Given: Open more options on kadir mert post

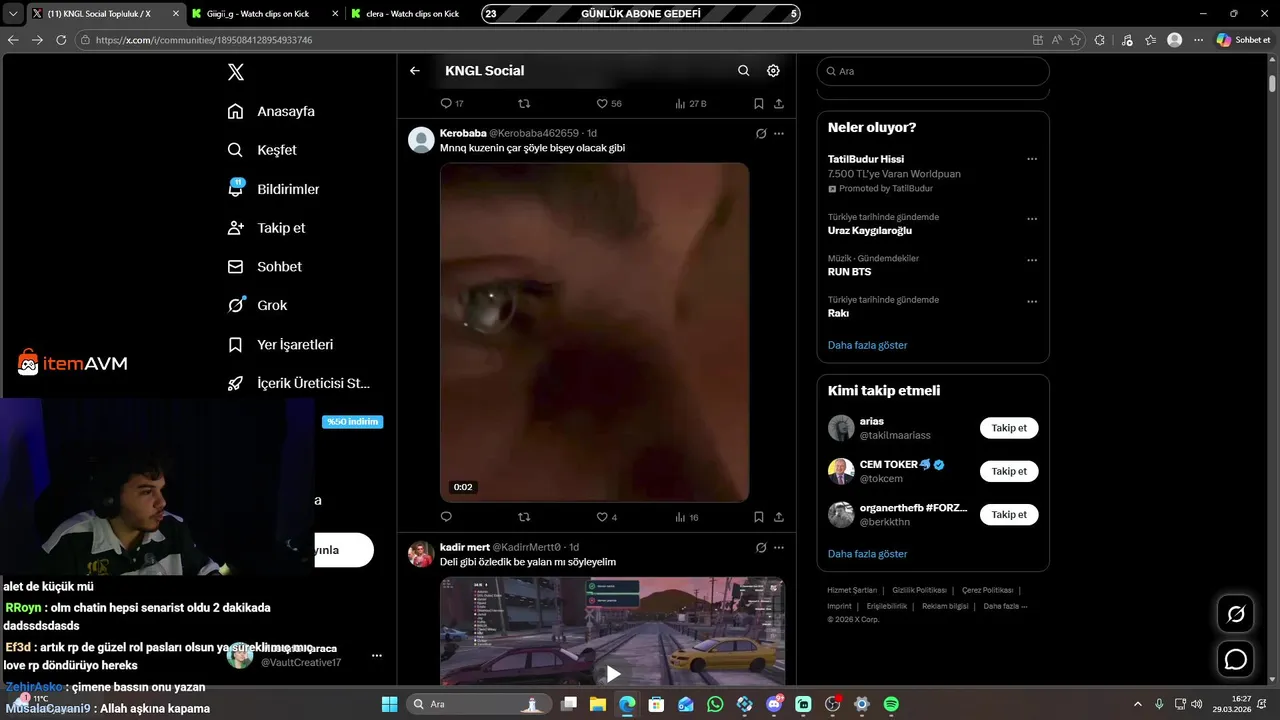Looking at the screenshot, I should pyautogui.click(x=779, y=547).
